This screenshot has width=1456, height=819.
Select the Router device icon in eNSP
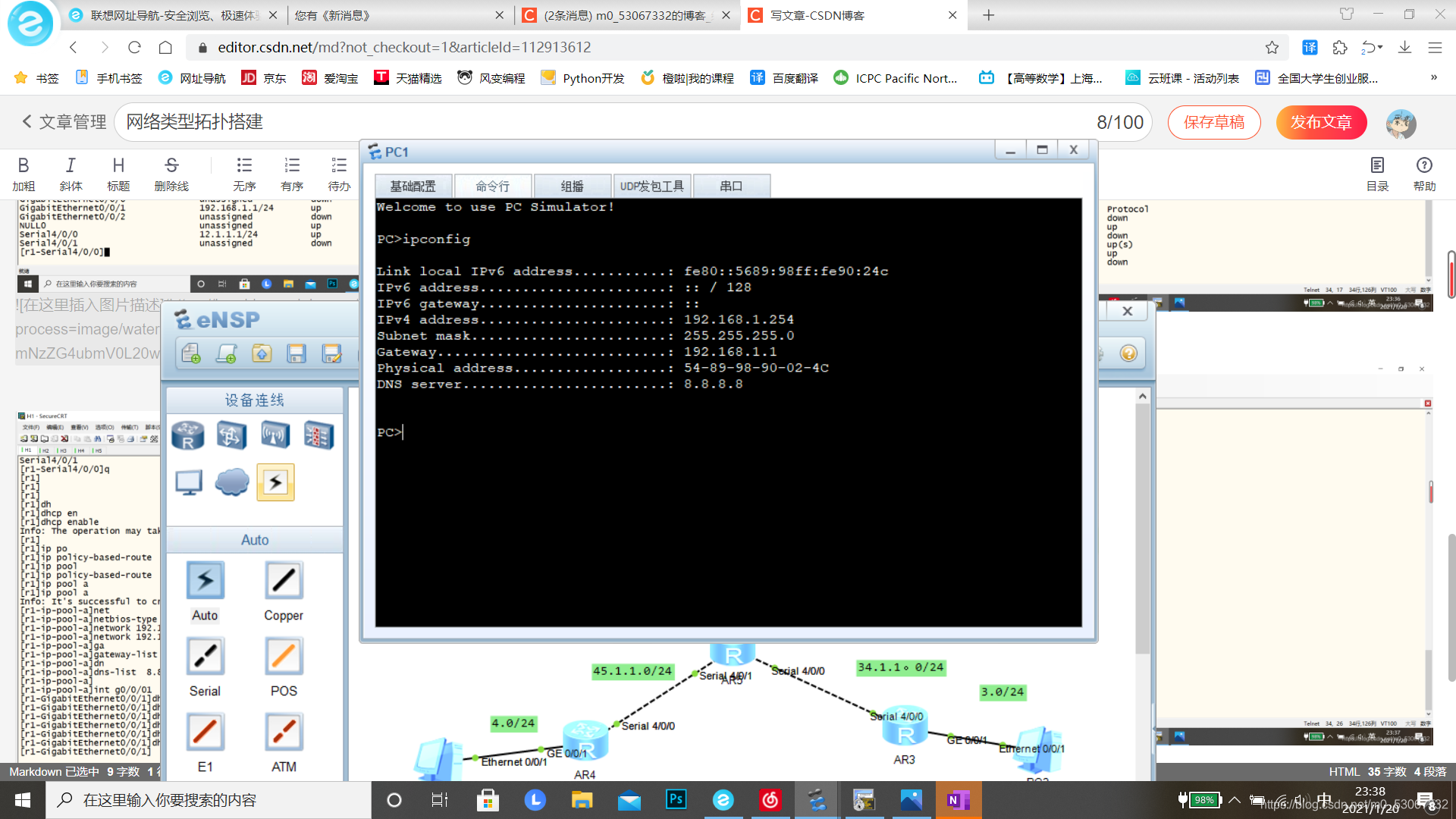[188, 435]
